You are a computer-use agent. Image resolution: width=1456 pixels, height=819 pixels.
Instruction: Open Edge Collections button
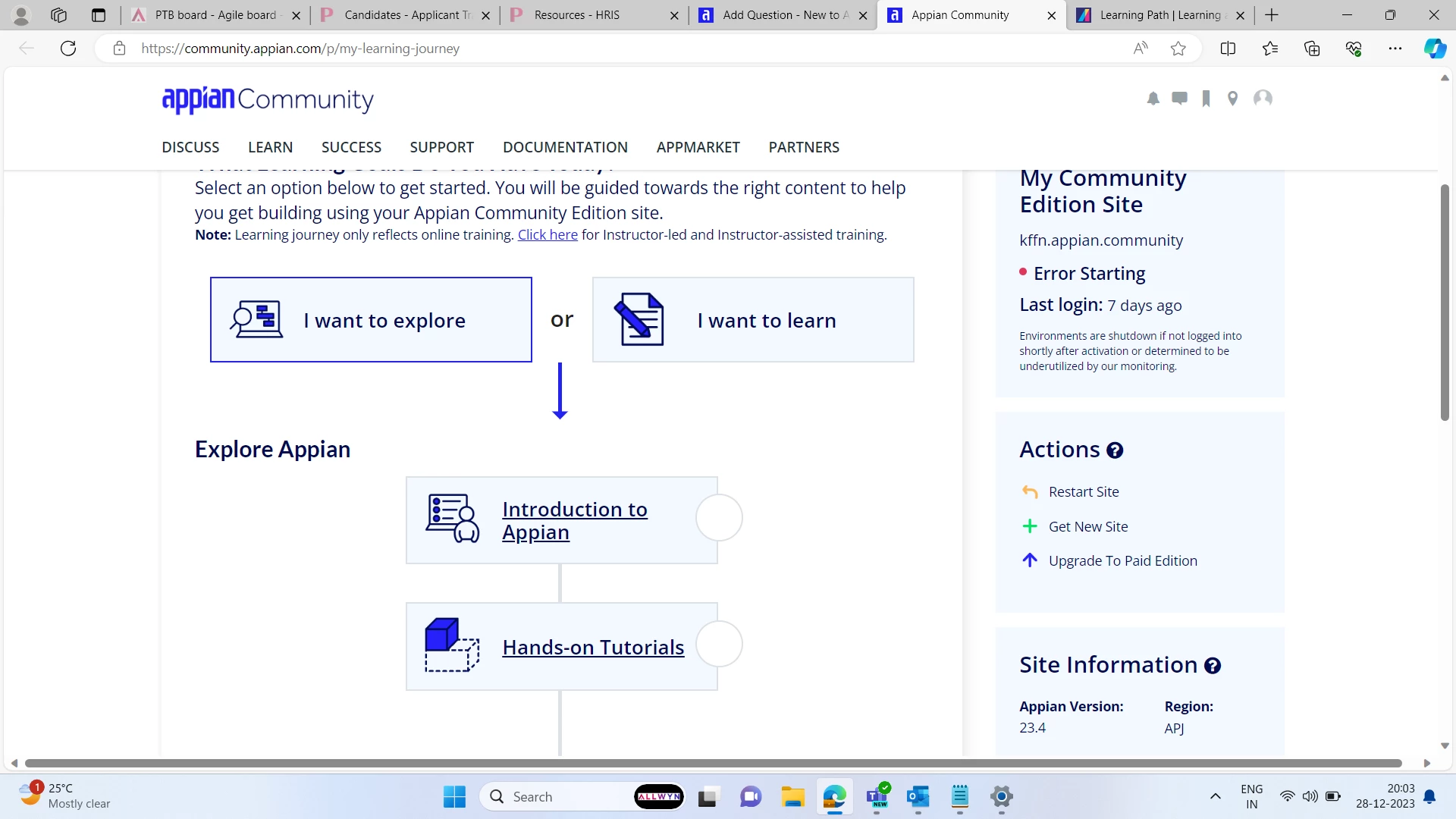tap(1312, 49)
